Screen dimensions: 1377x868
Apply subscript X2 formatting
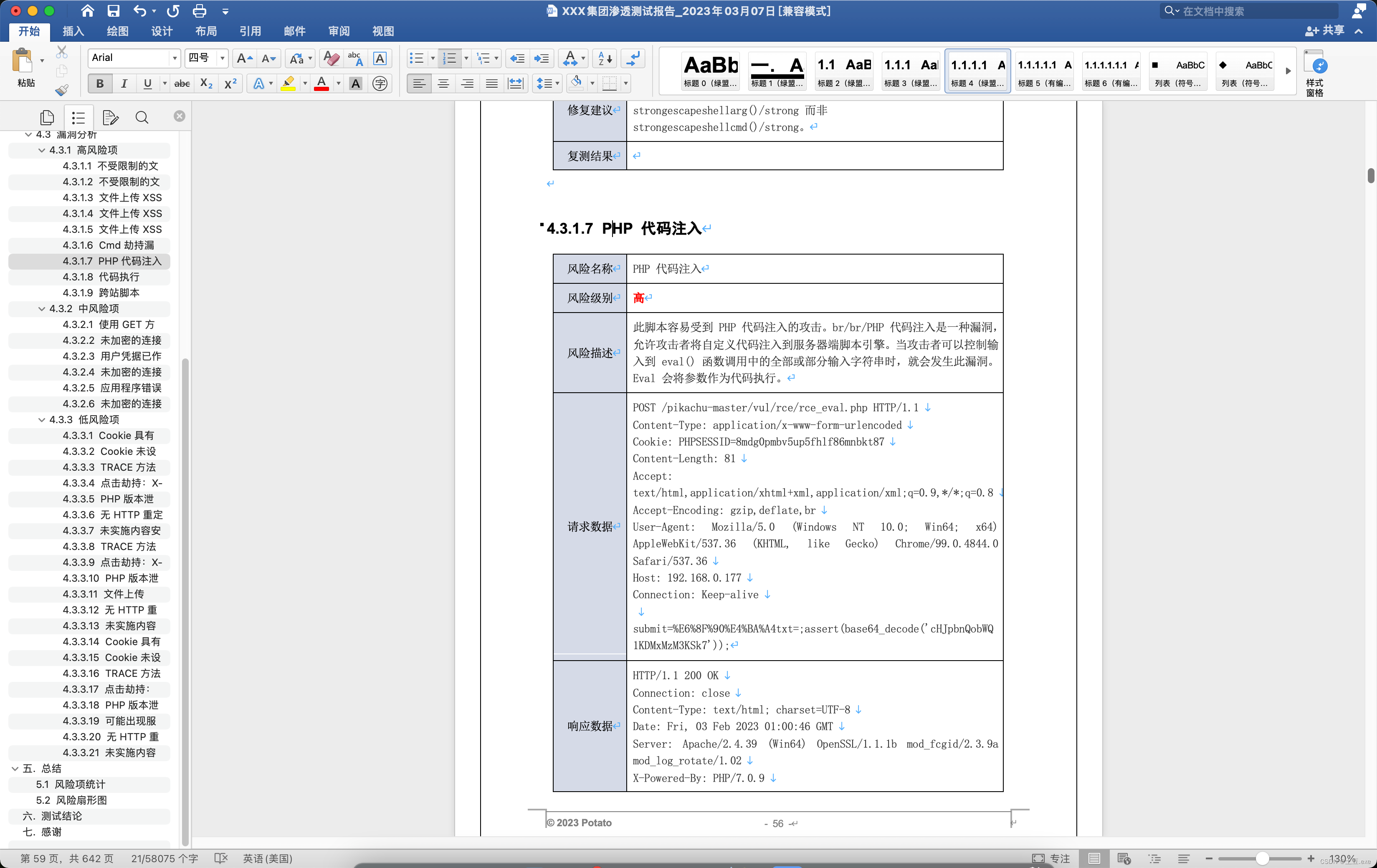click(206, 83)
